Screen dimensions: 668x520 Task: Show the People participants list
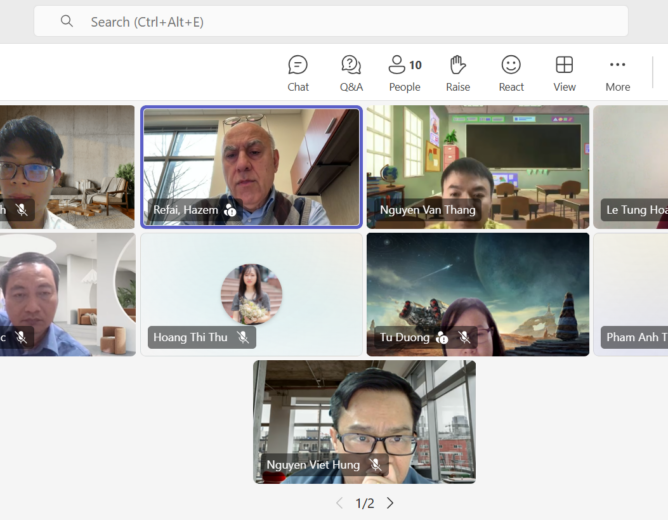pyautogui.click(x=404, y=73)
